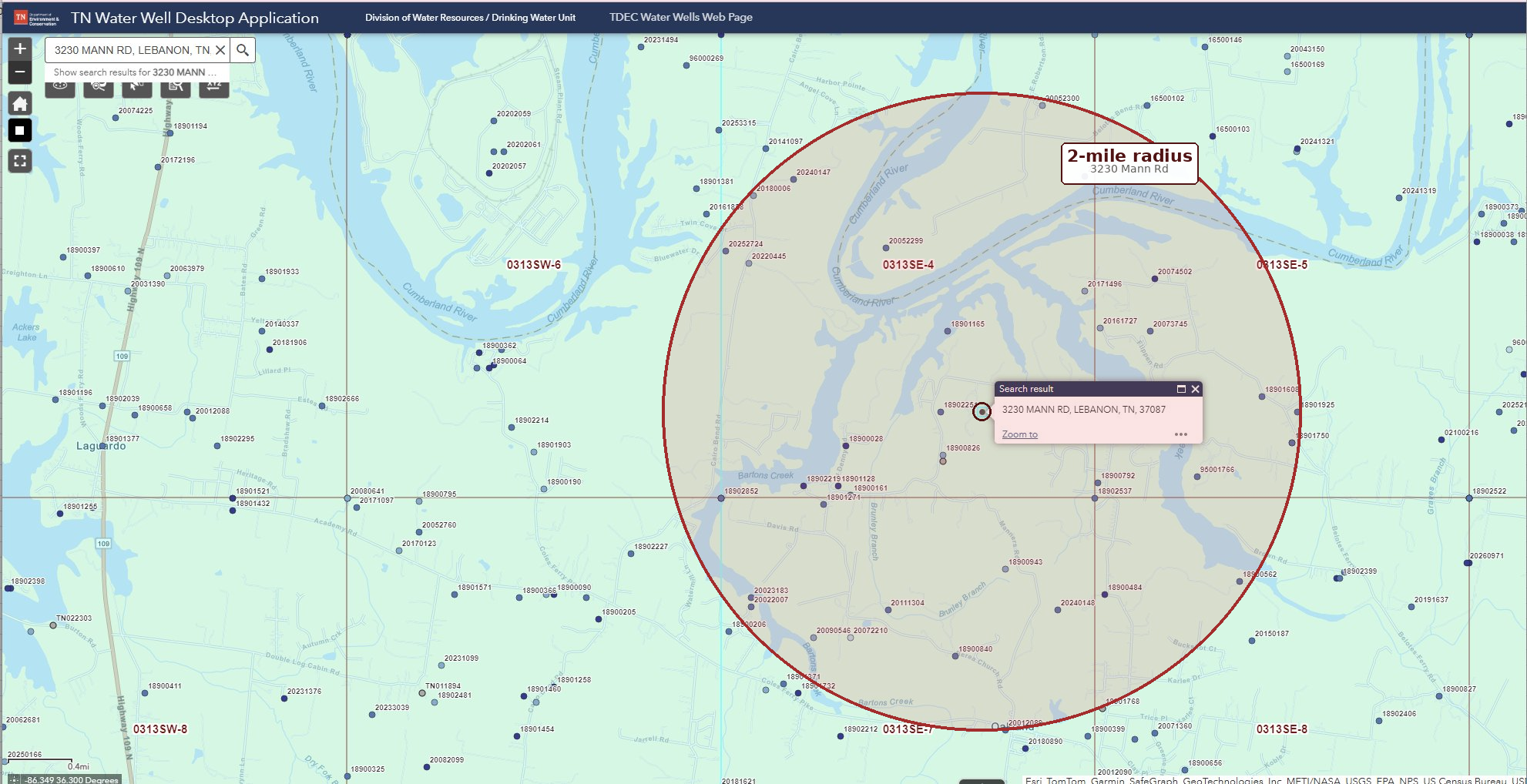This screenshot has height=784, width=1527.
Task: Close the Search result popup
Action: pos(1196,389)
